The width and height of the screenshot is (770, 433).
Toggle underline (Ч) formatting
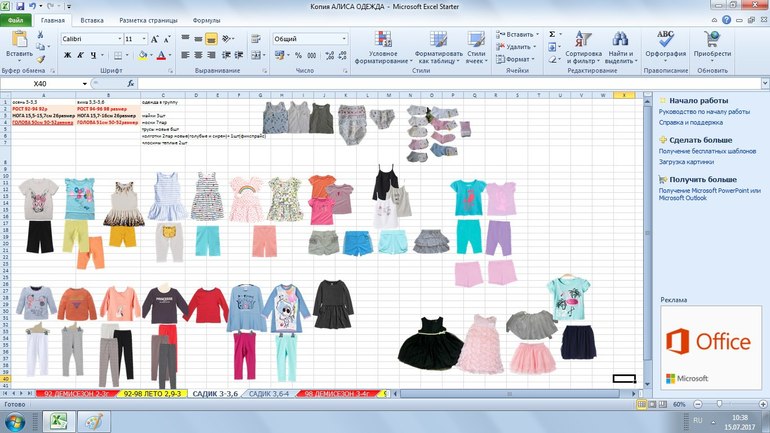click(93, 56)
